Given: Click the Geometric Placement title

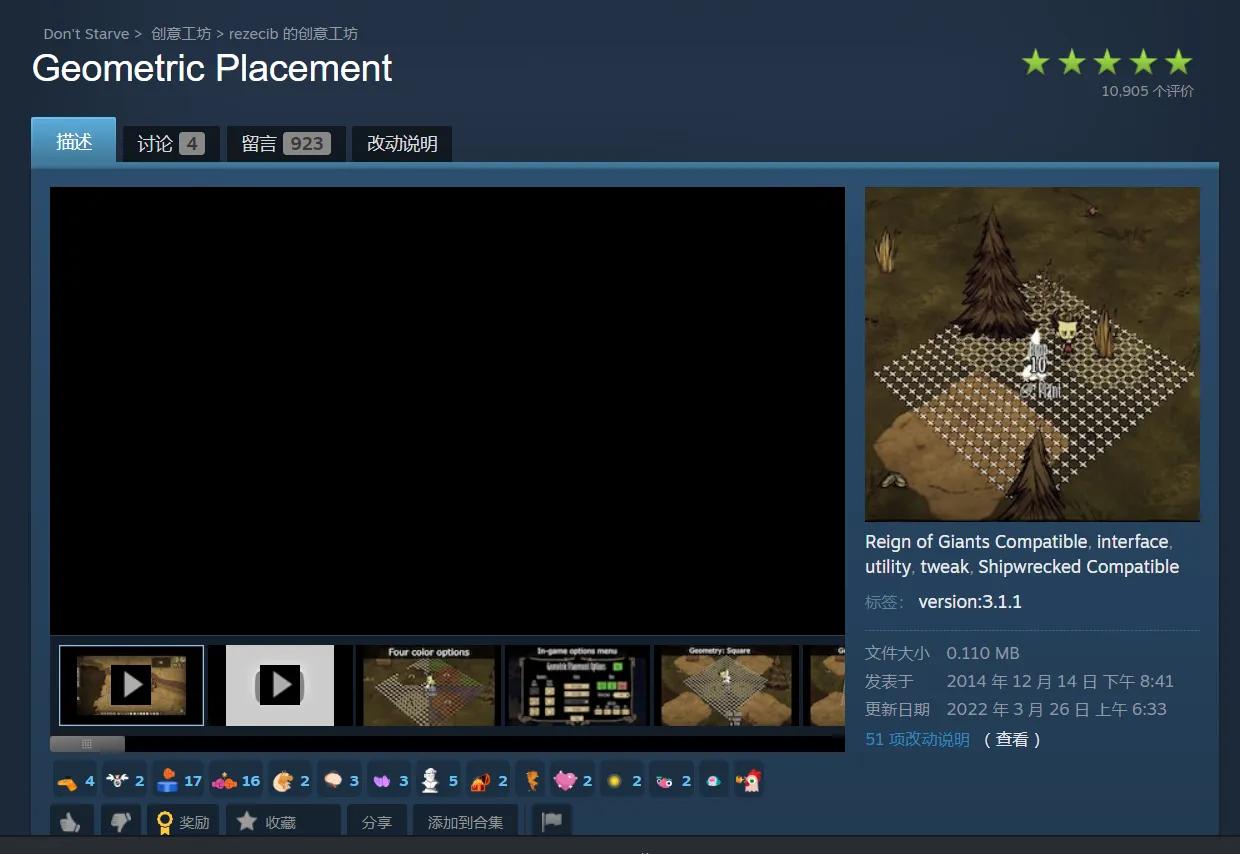Looking at the screenshot, I should [212, 68].
